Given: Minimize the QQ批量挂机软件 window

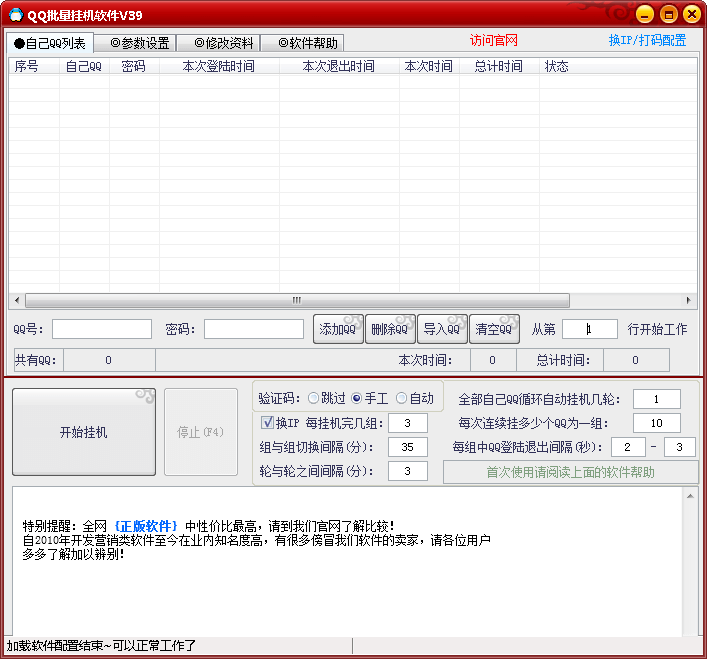Looking at the screenshot, I should 645,14.
